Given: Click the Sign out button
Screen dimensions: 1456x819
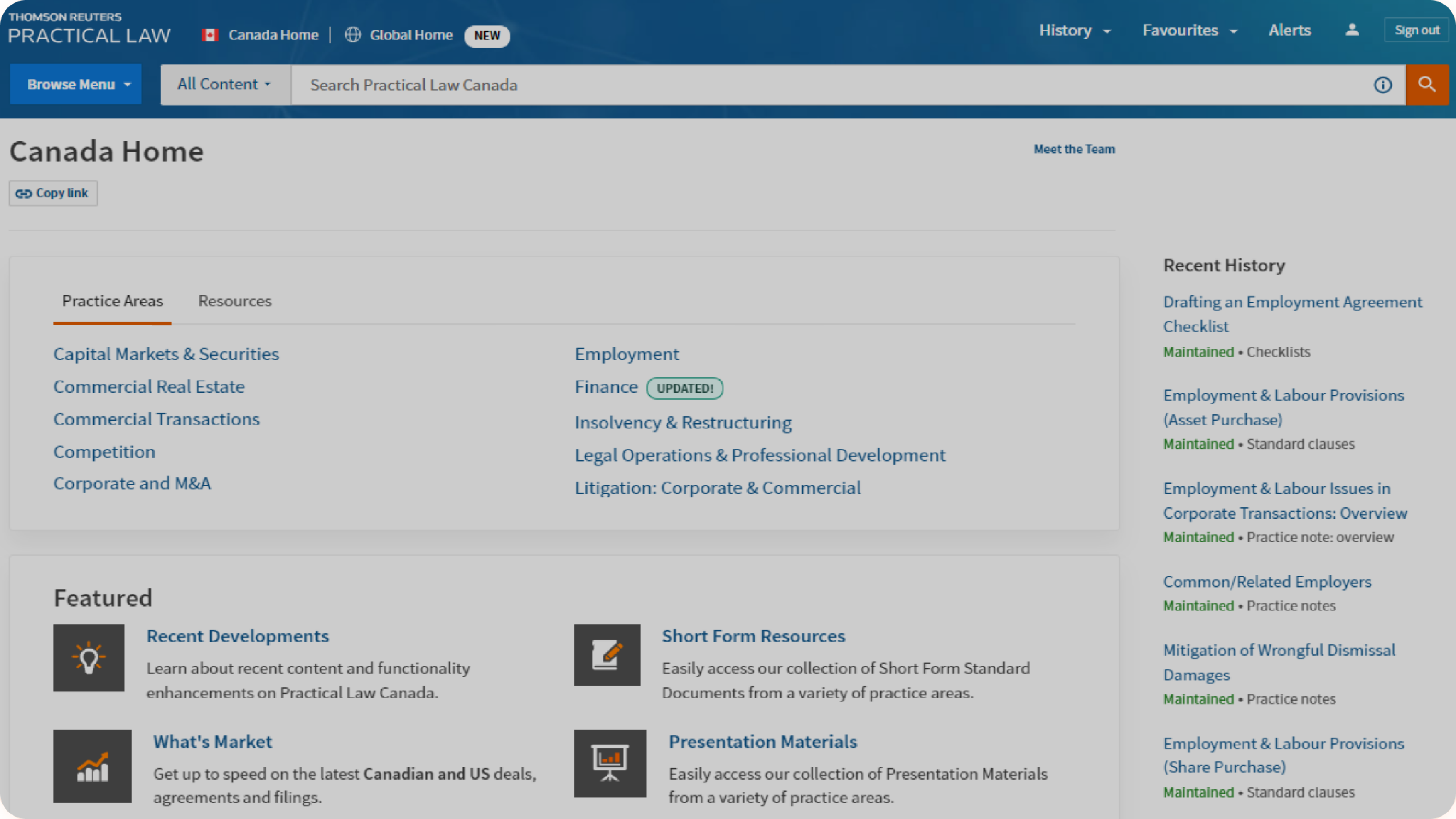Looking at the screenshot, I should [x=1416, y=30].
